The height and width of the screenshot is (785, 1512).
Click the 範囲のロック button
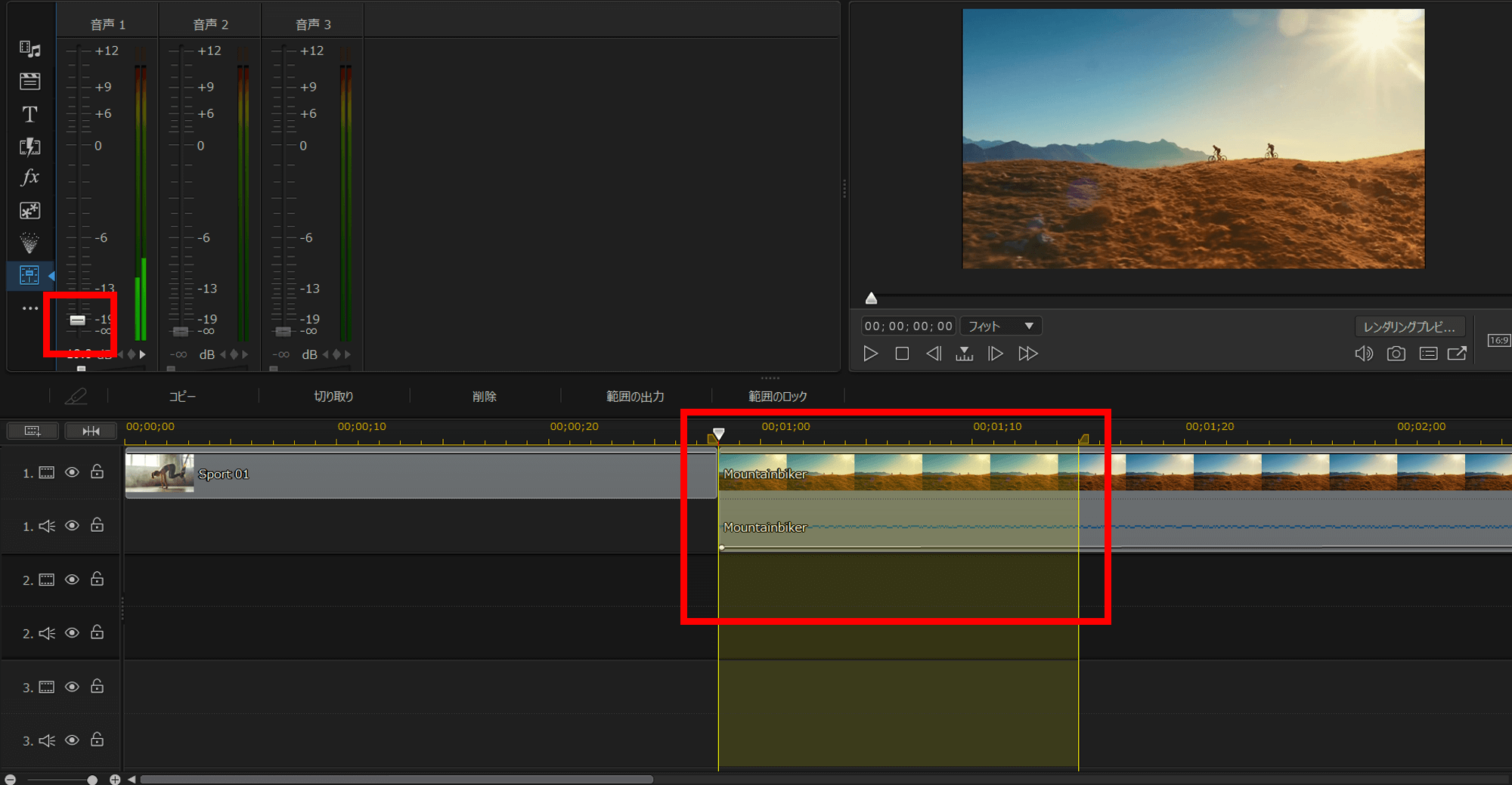[778, 397]
